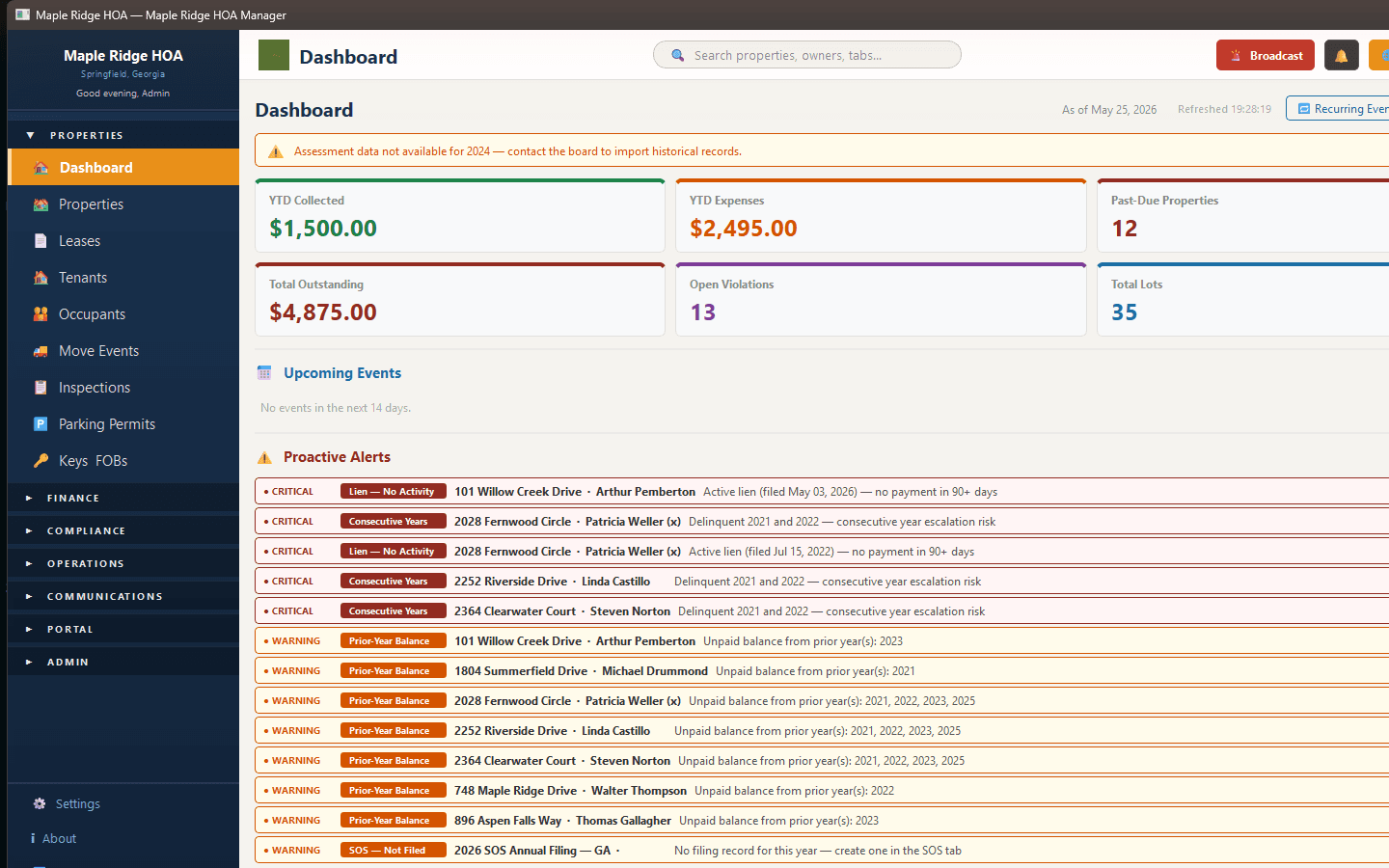Go to Properties in the sidebar
Viewport: 1389px width, 868px height.
(x=123, y=204)
